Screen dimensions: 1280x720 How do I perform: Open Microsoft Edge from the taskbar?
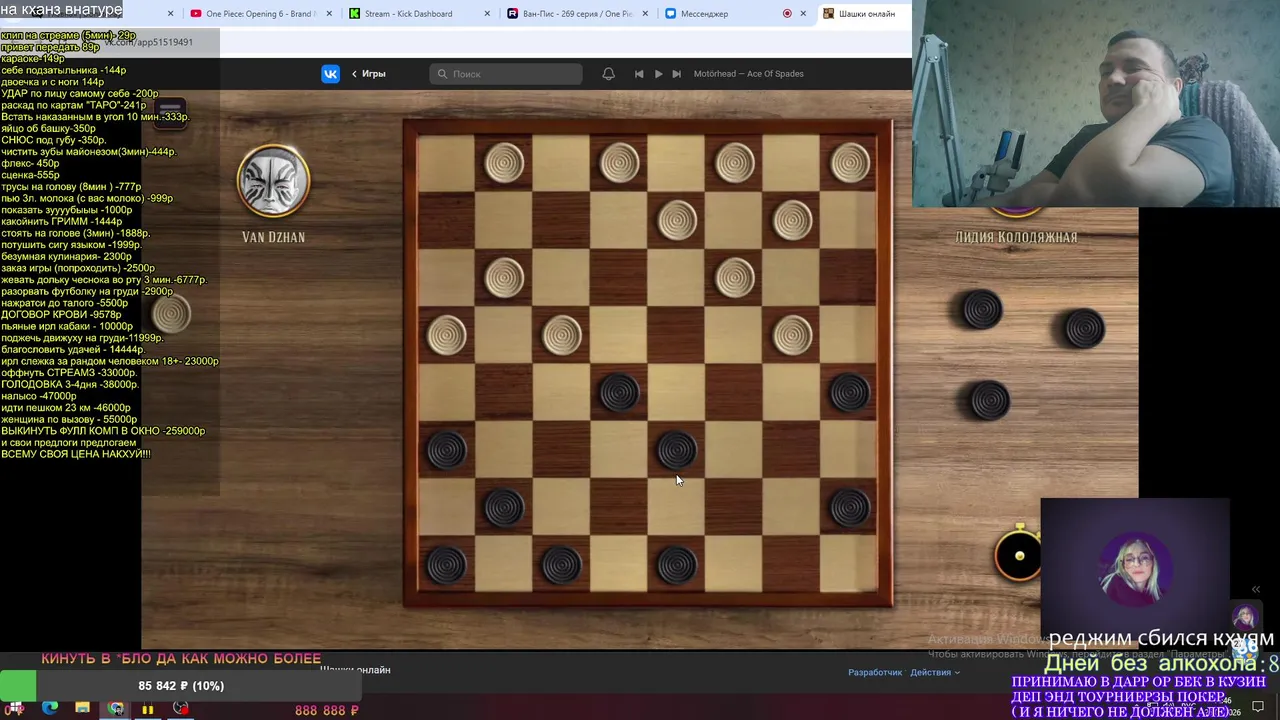pos(49,709)
